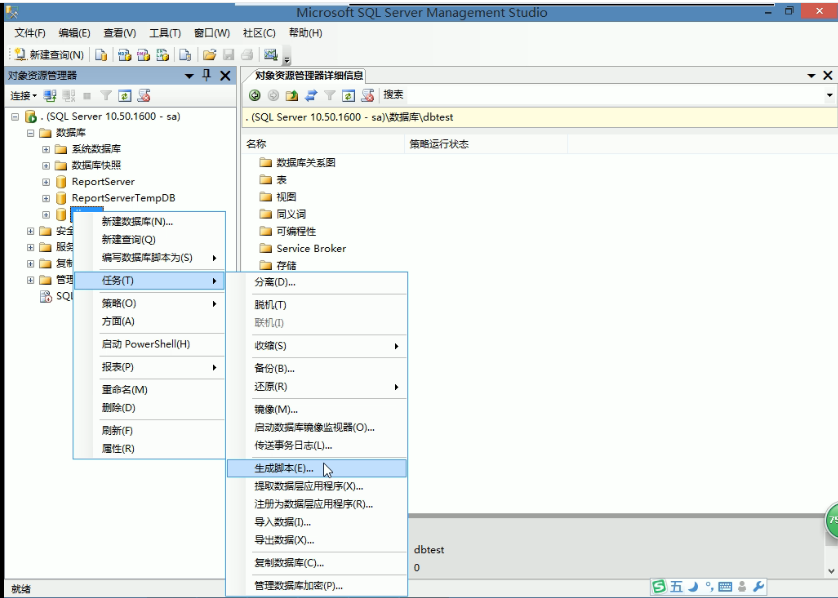Screen dimensions: 838x598
Task: Open the 文件(F) menu
Action: [30, 33]
